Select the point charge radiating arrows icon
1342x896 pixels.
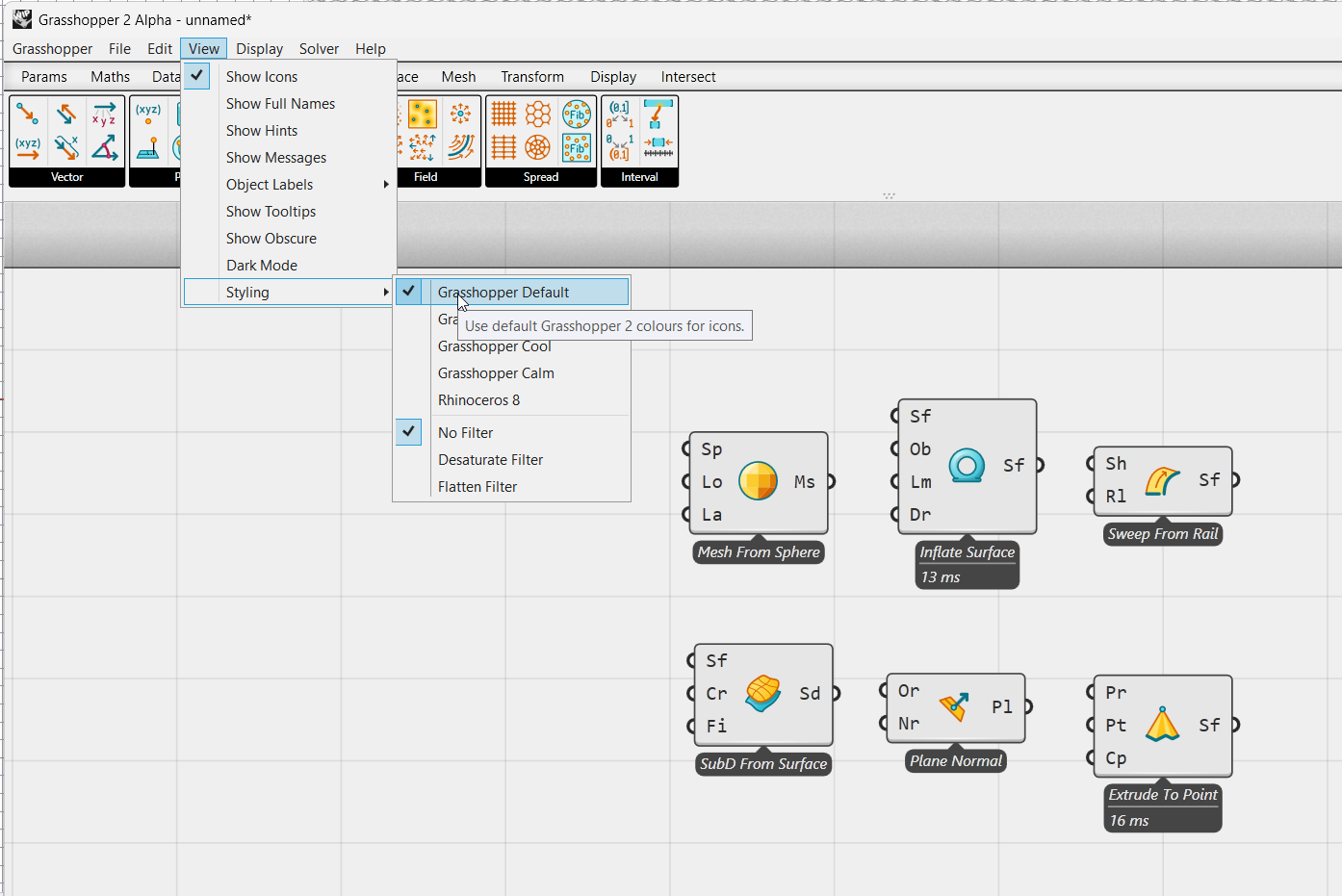coord(461,115)
